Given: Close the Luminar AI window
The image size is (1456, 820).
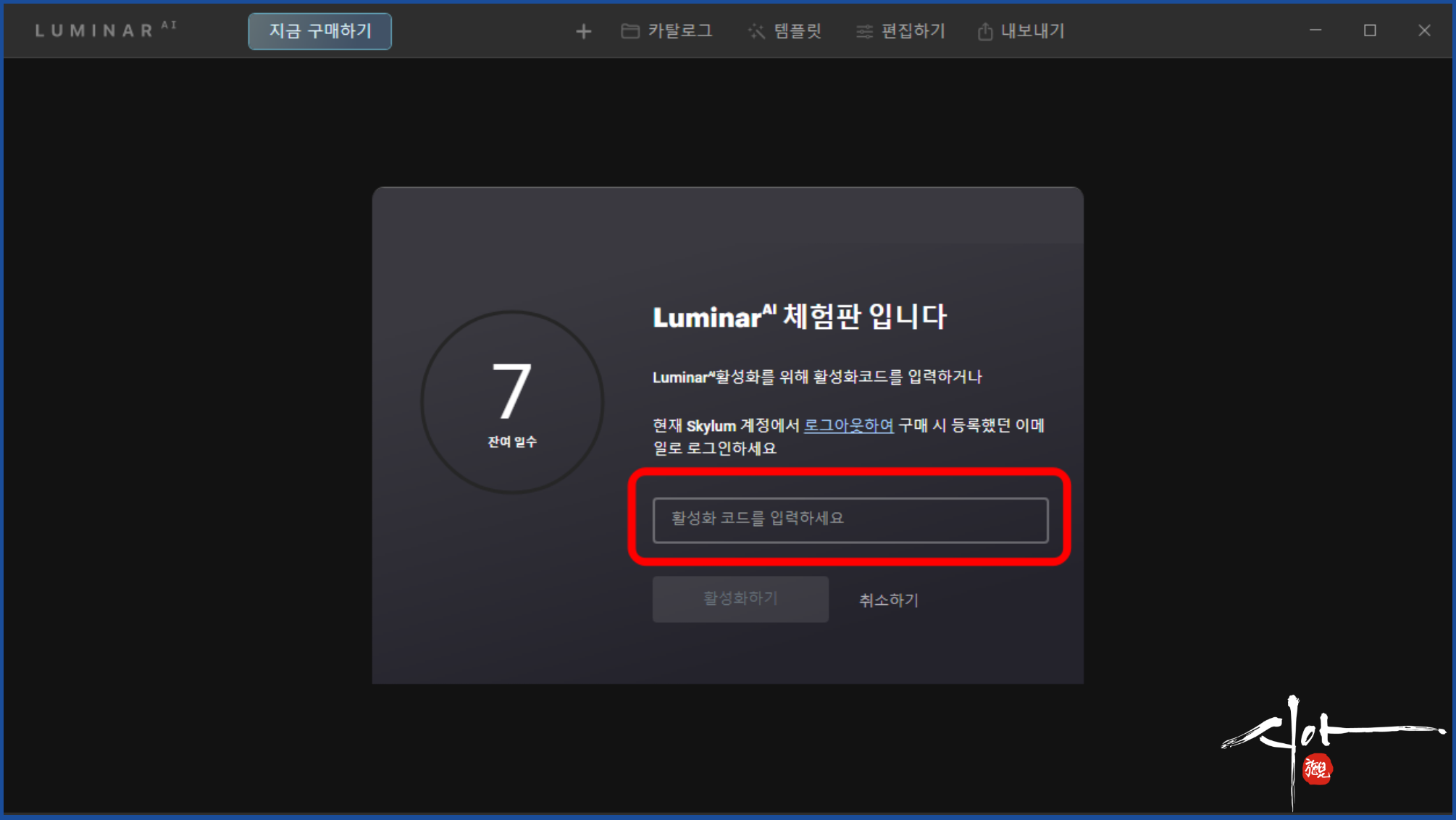Looking at the screenshot, I should (1424, 30).
